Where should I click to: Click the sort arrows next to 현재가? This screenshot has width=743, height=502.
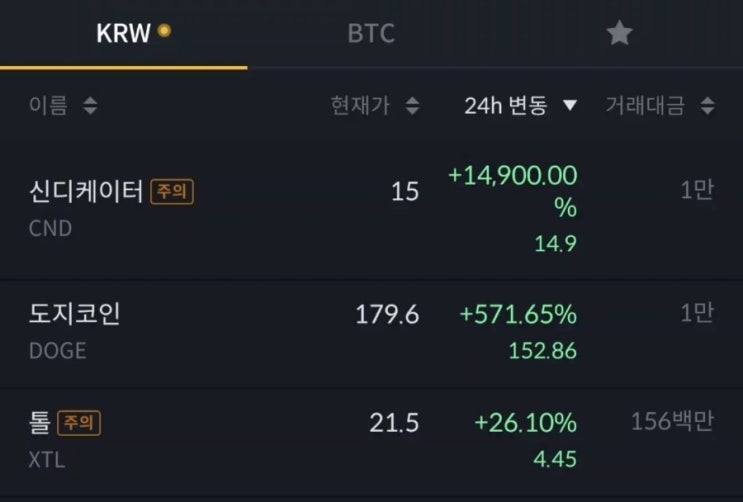point(413,106)
